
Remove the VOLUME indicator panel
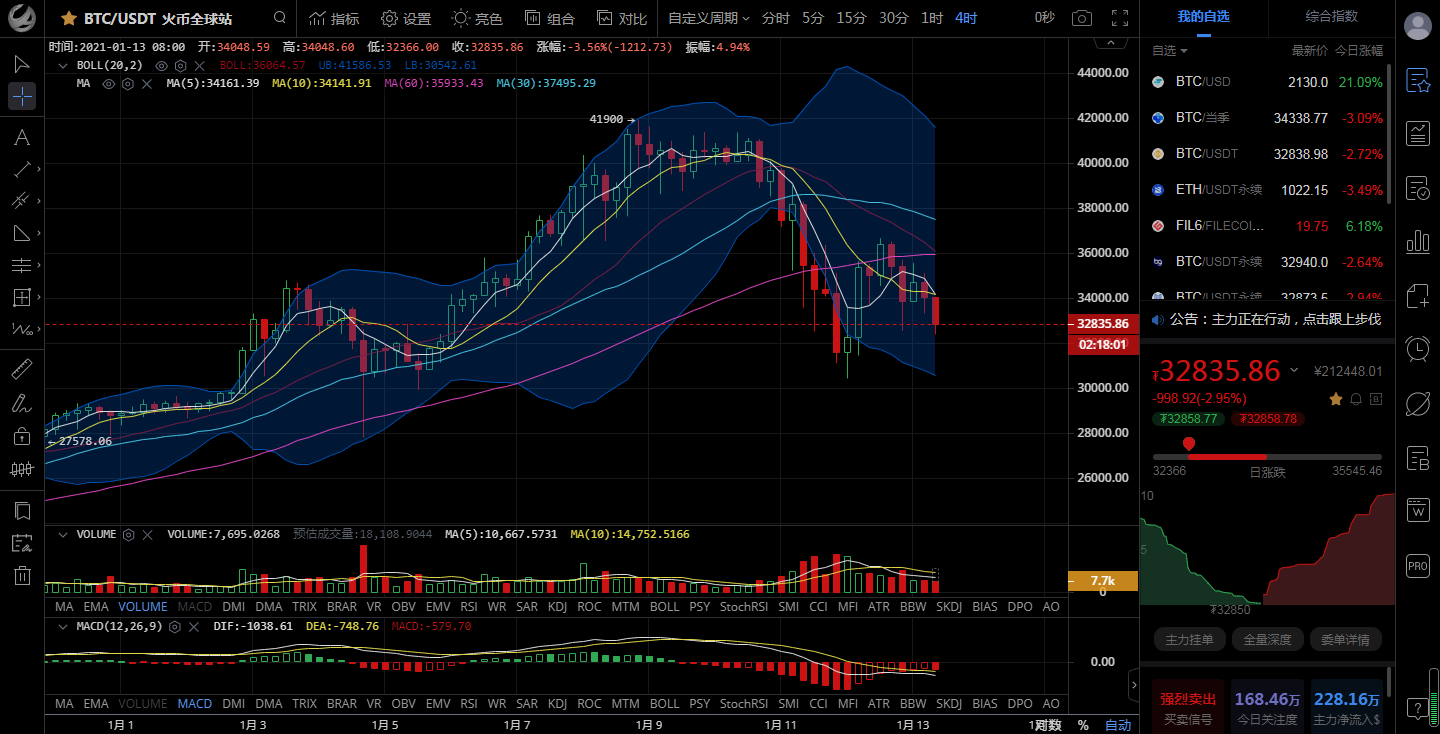pos(147,535)
